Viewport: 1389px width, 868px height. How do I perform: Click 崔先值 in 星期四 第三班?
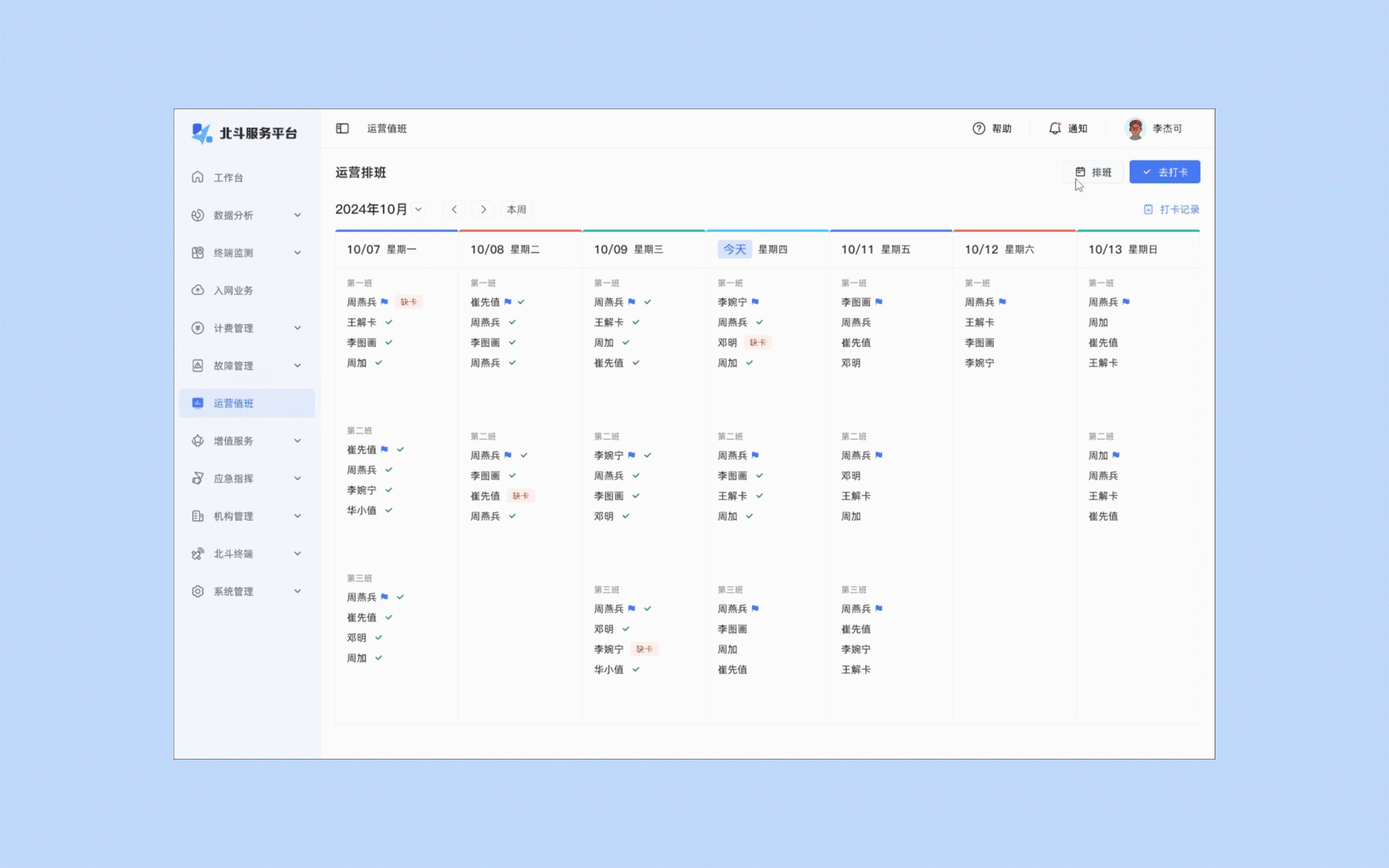732,669
